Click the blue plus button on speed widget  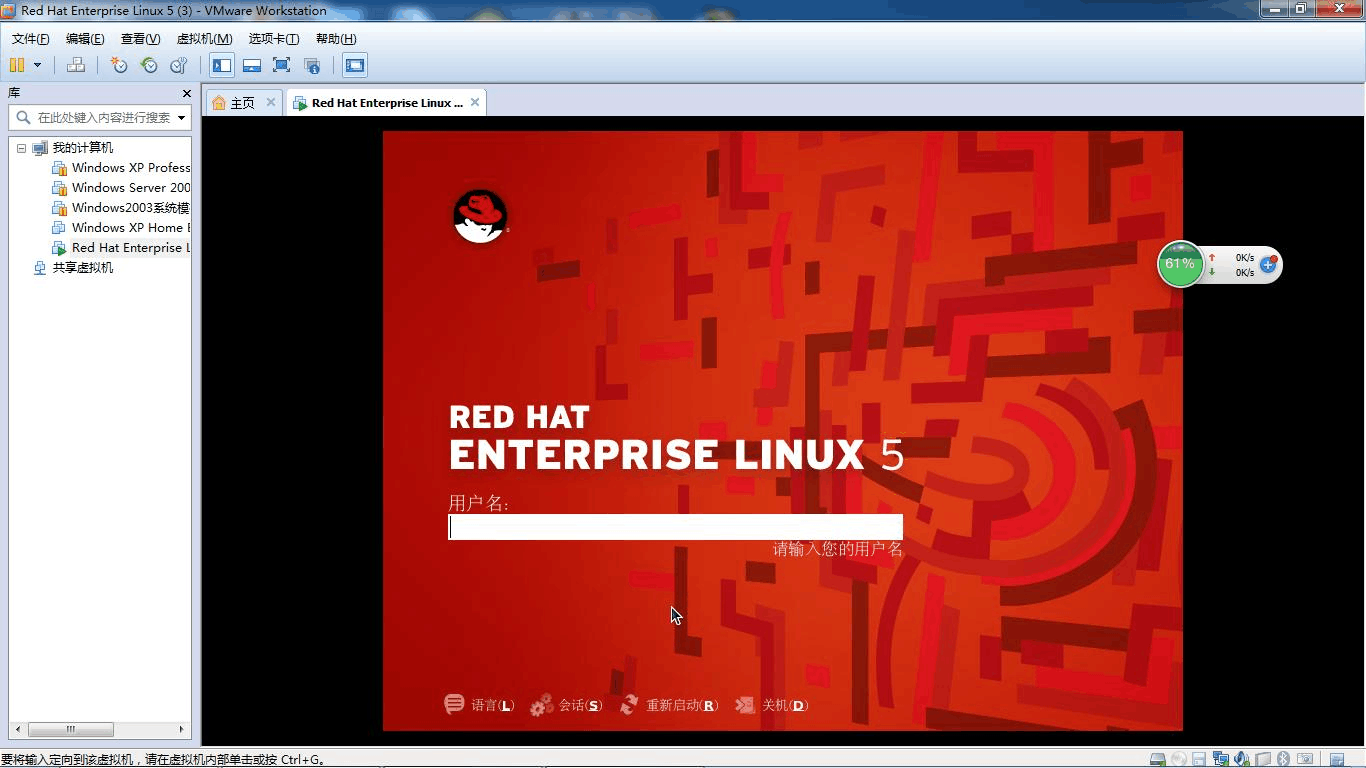[x=1268, y=265]
